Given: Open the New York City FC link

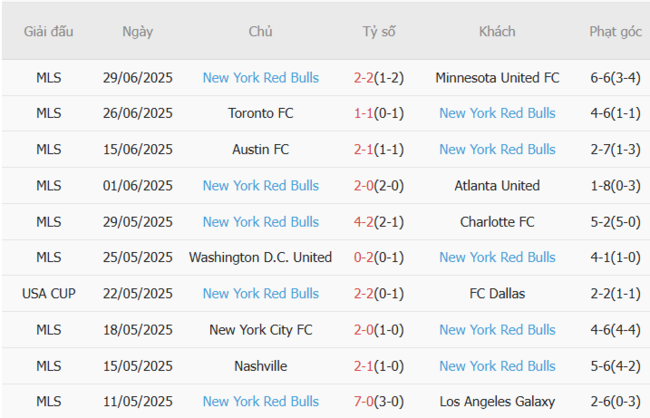Looking at the screenshot, I should [260, 329].
